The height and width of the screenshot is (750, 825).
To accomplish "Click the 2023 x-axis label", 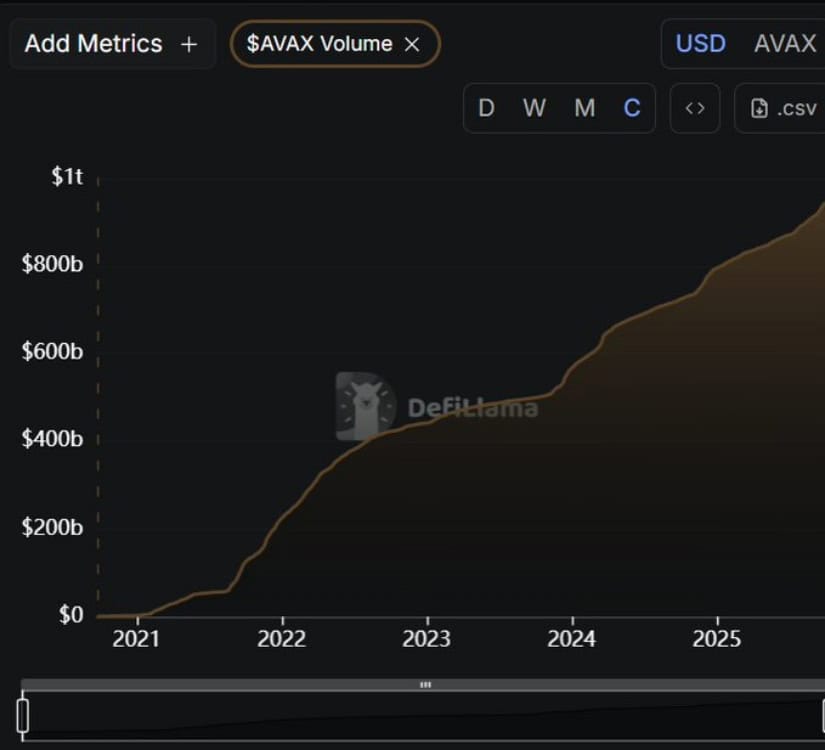I will click(x=427, y=639).
